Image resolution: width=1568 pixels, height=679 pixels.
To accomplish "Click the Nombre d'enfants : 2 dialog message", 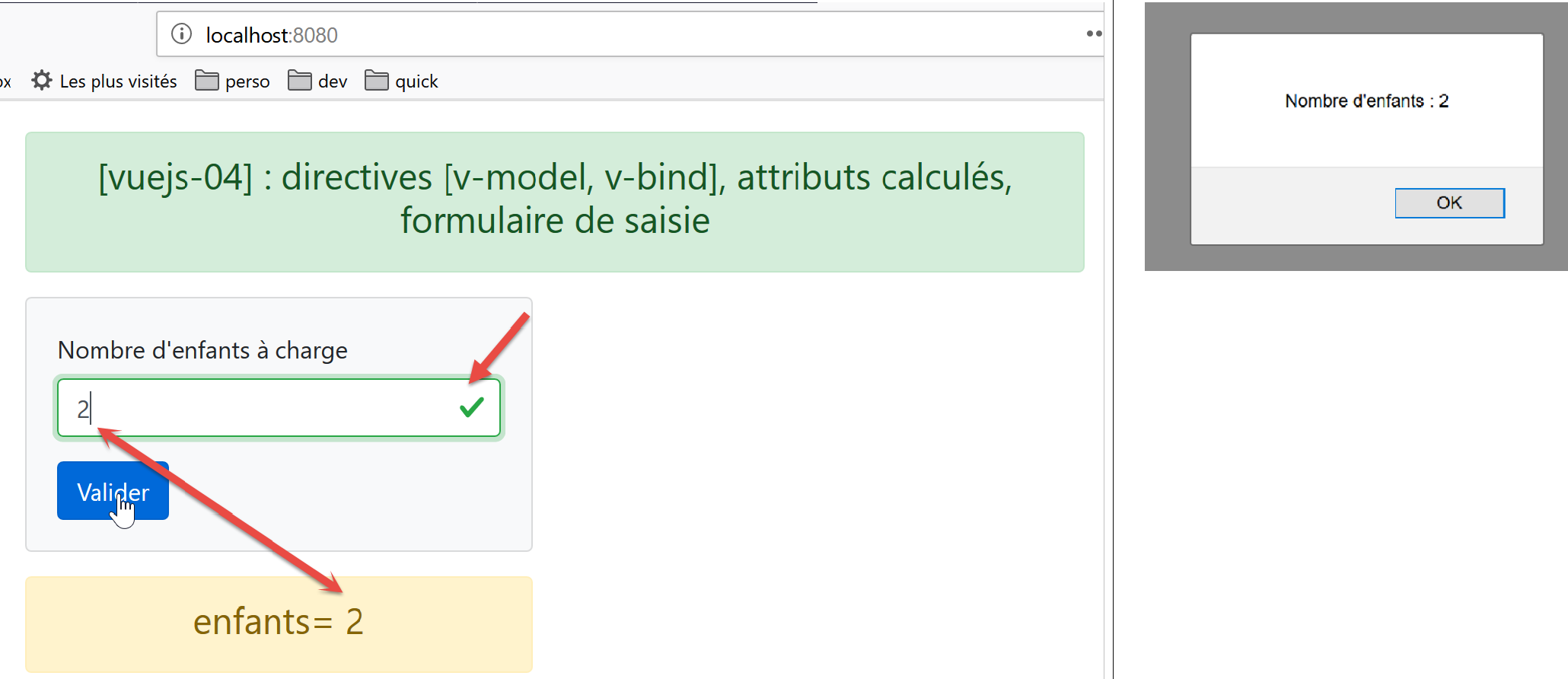I will click(1366, 101).
